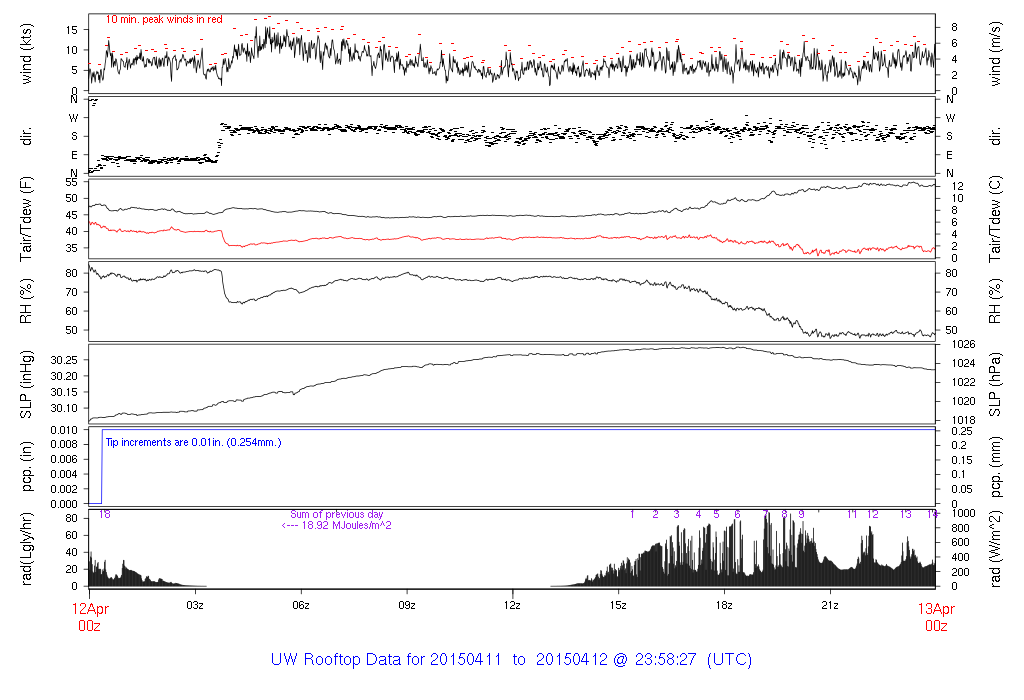Select the '0.05' mm precipitation tick
This screenshot has width=1024, height=700.
pos(962,489)
